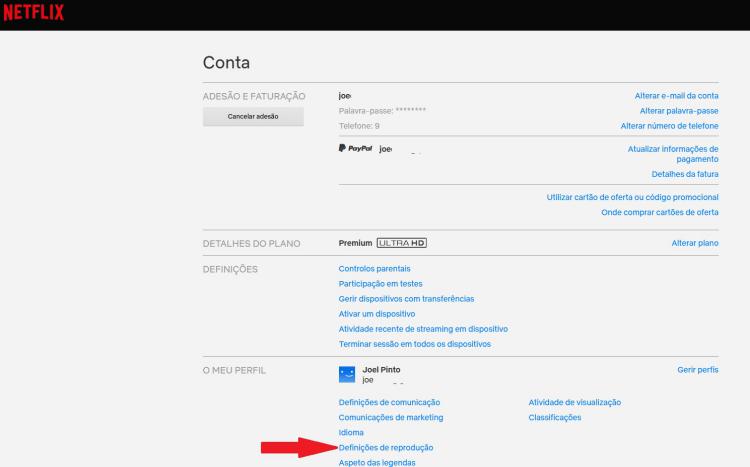Screen dimensions: 750x467
Task: Click the Classificações link
Action: pos(555,418)
